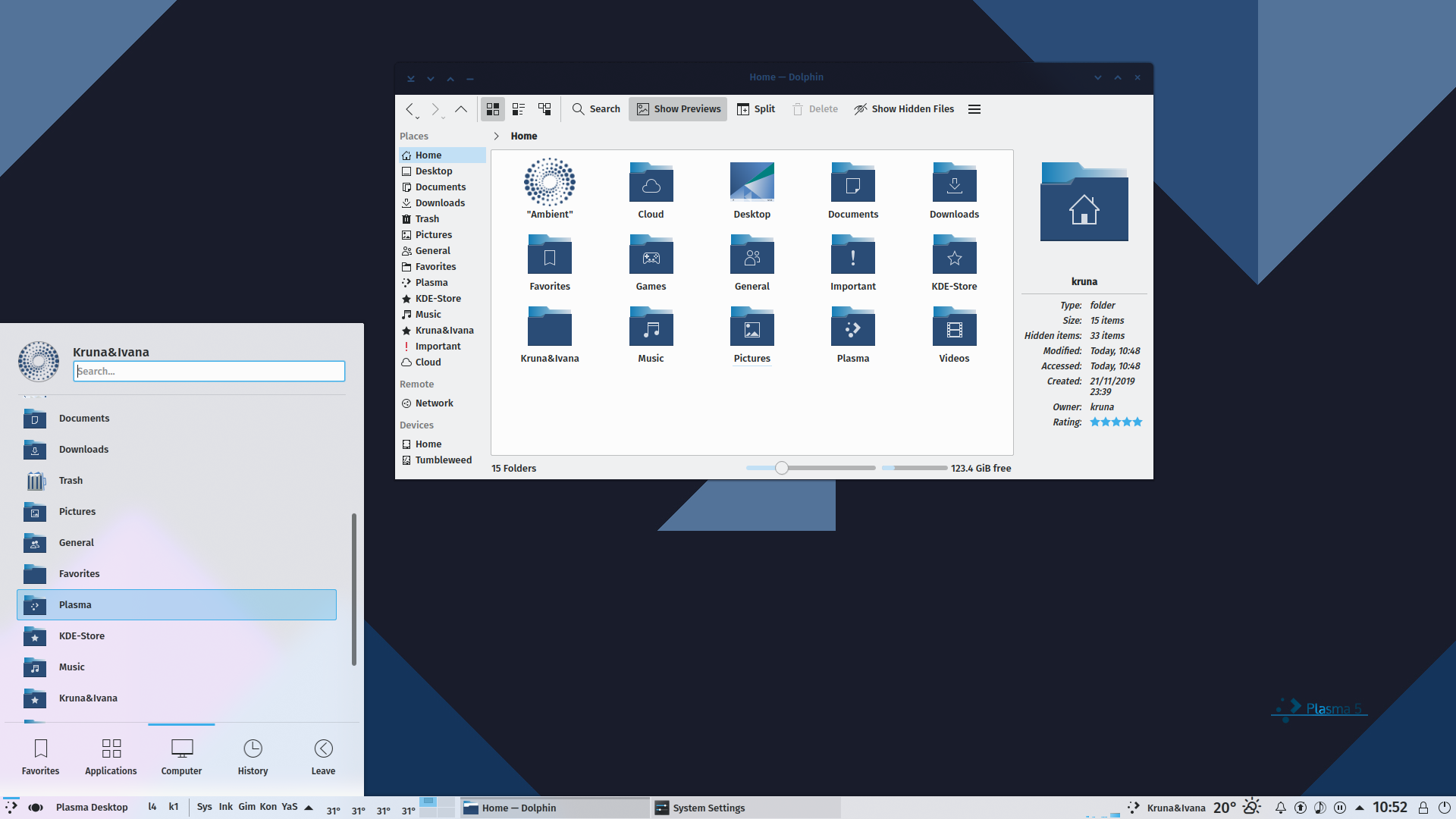Click the user avatar in launcher

pos(39,361)
